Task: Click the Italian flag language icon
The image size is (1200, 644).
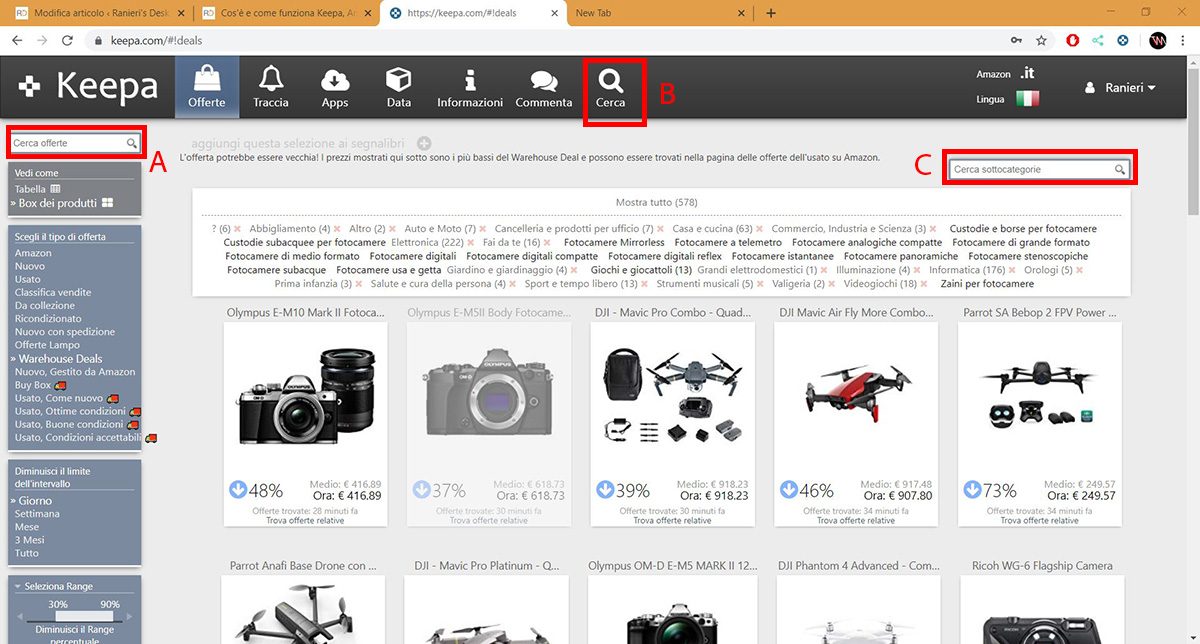Action: click(1027, 99)
